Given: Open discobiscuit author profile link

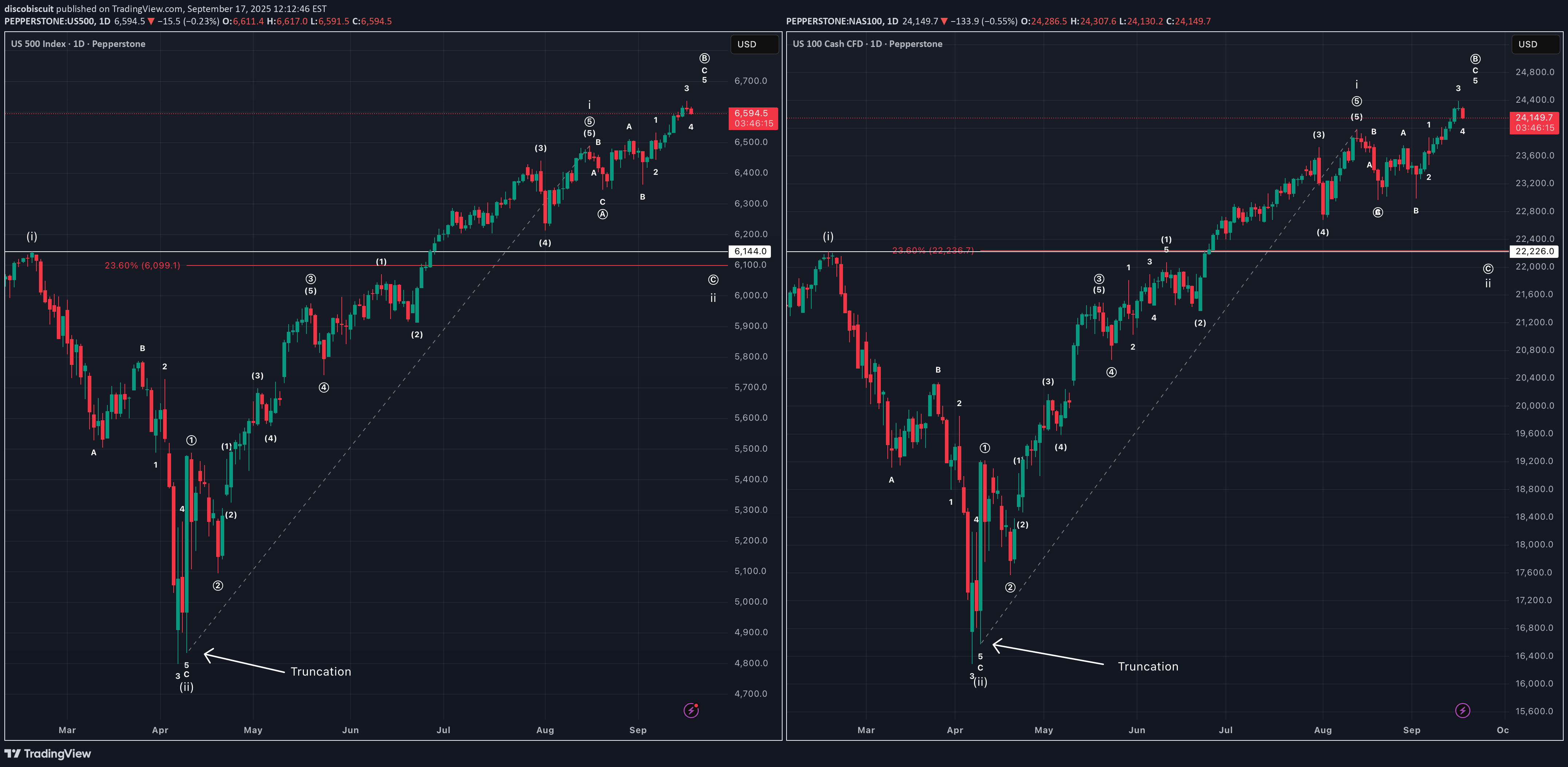Looking at the screenshot, I should 29,8.
